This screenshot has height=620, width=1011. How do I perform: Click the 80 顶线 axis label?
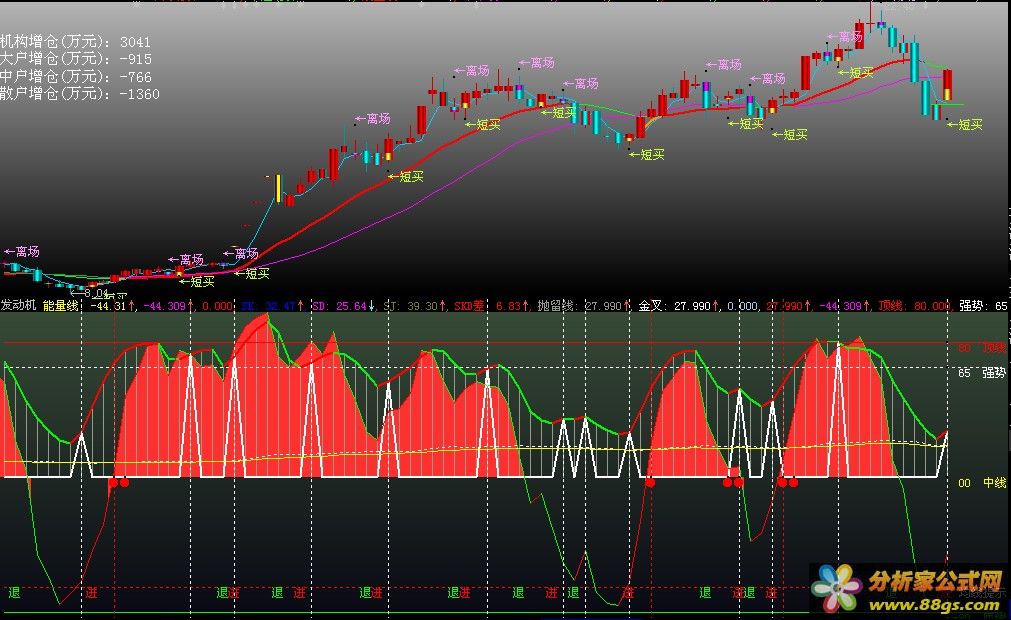pos(981,348)
